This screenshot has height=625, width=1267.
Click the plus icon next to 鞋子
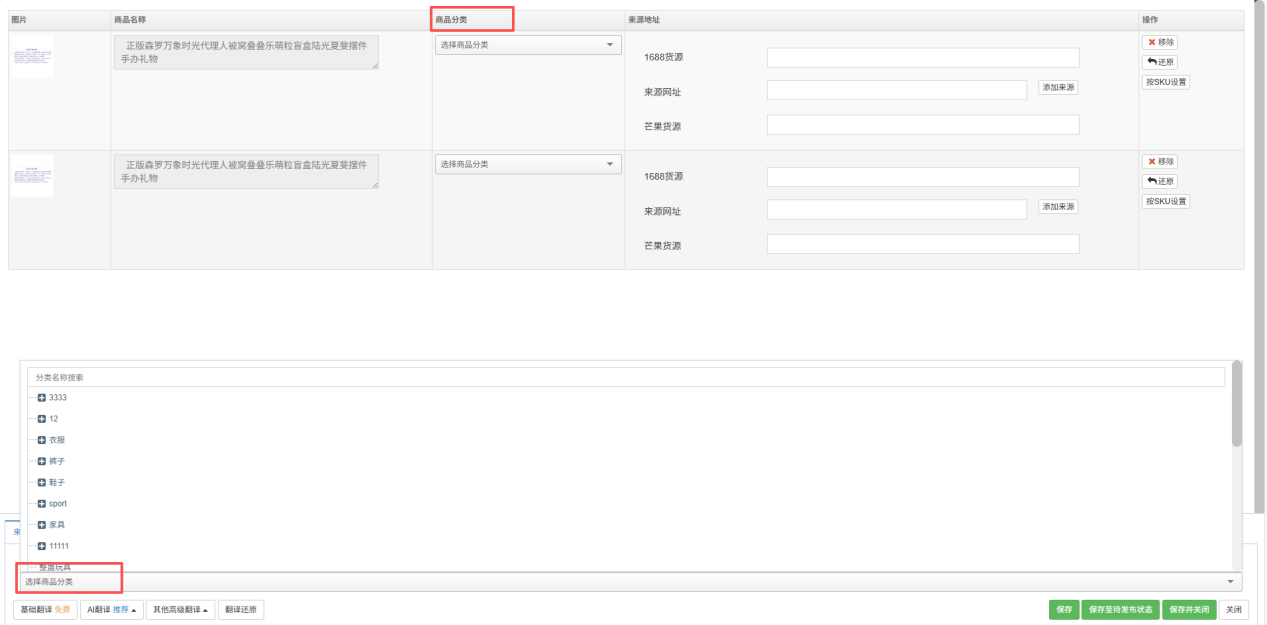(x=42, y=482)
